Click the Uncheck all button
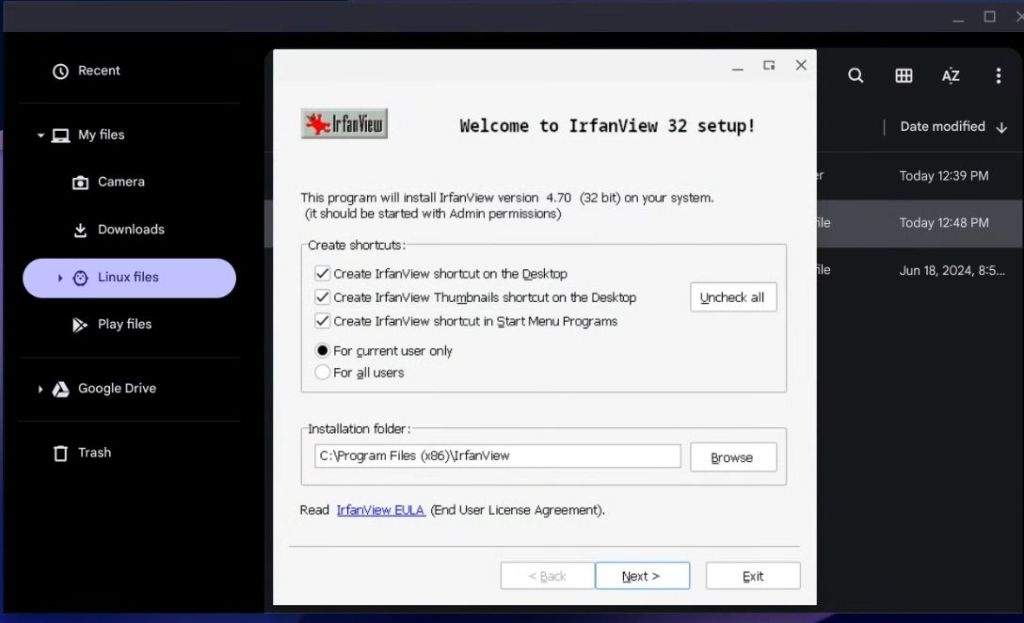This screenshot has height=623, width=1024. (x=733, y=298)
